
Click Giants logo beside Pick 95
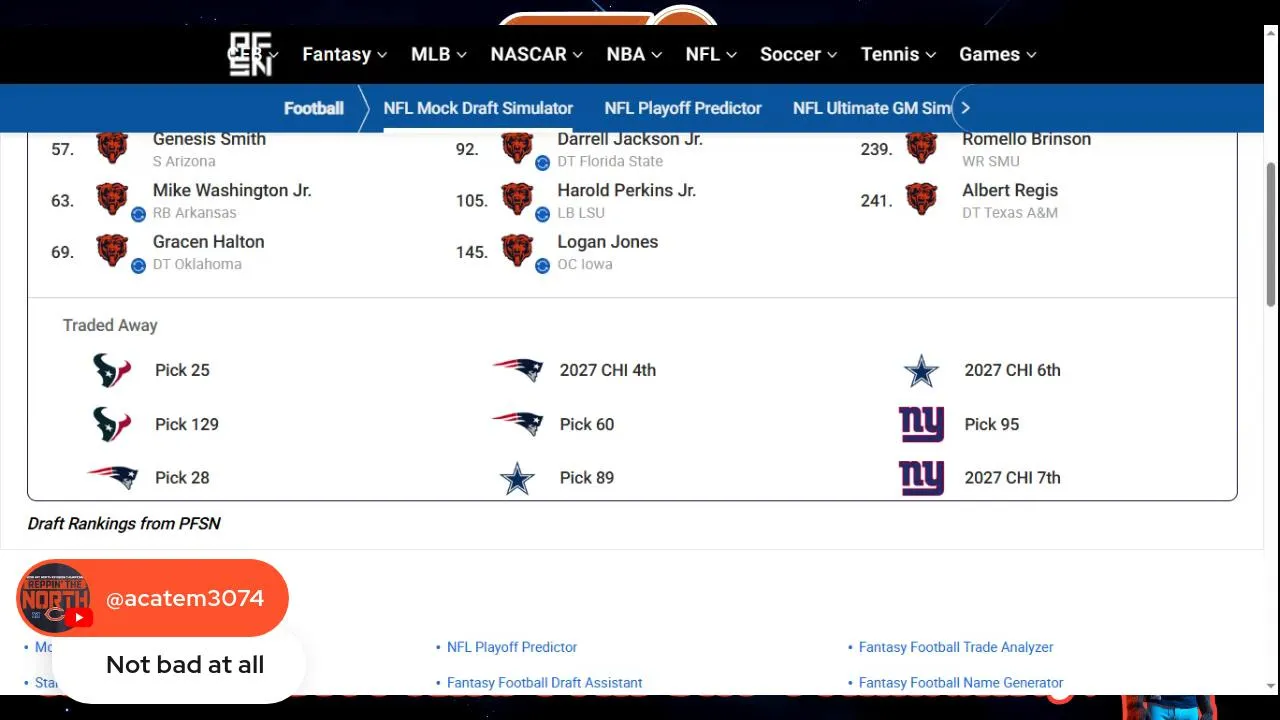coord(921,424)
